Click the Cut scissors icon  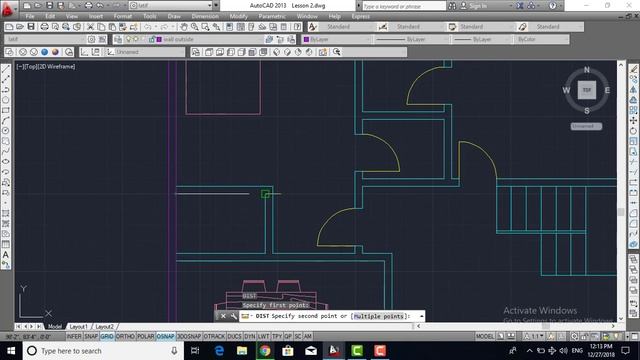[x=90, y=27]
